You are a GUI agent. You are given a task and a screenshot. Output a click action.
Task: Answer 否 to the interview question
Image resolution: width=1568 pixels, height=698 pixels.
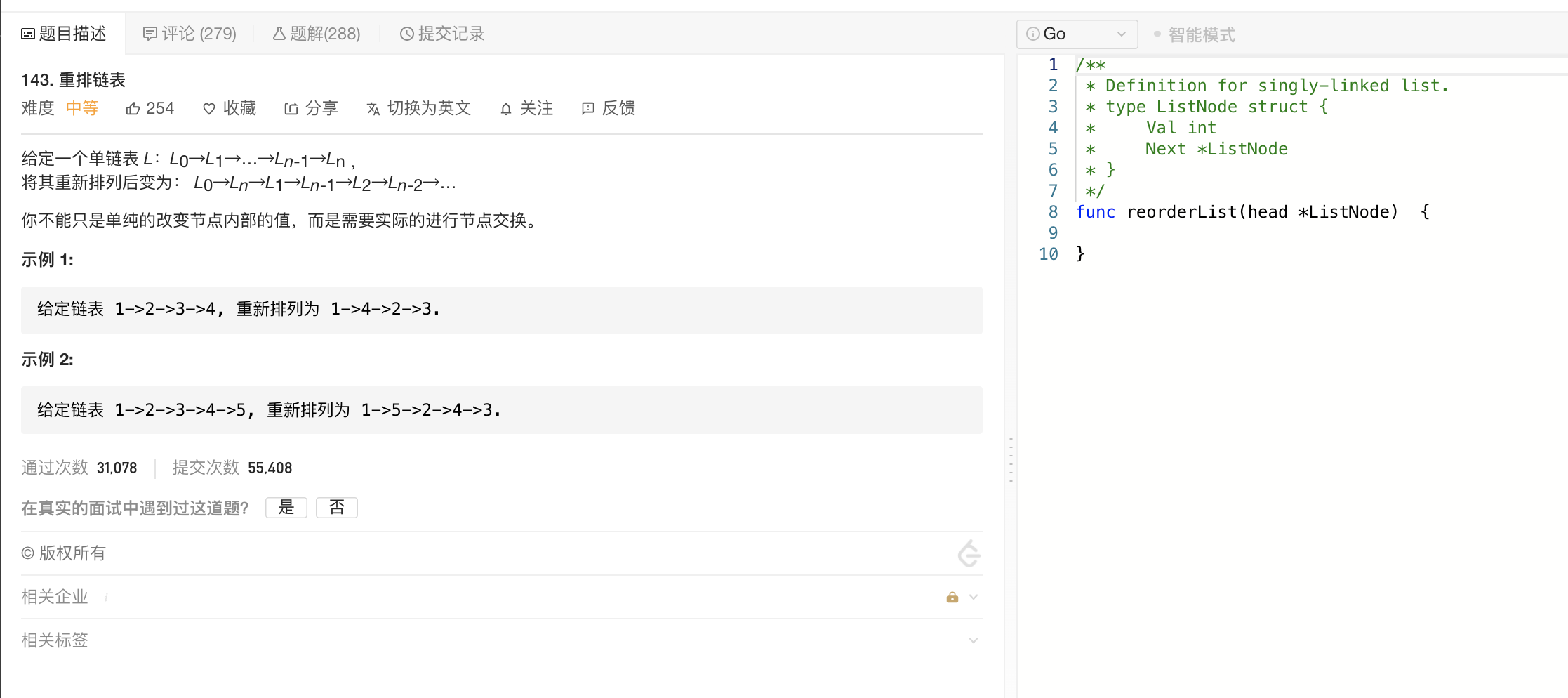pos(336,508)
